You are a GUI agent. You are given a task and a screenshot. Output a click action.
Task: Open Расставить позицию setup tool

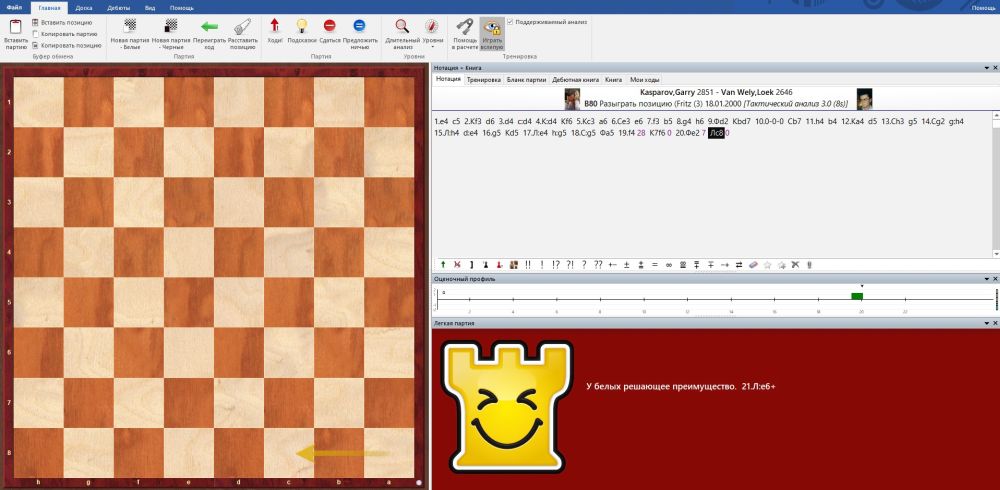click(242, 30)
